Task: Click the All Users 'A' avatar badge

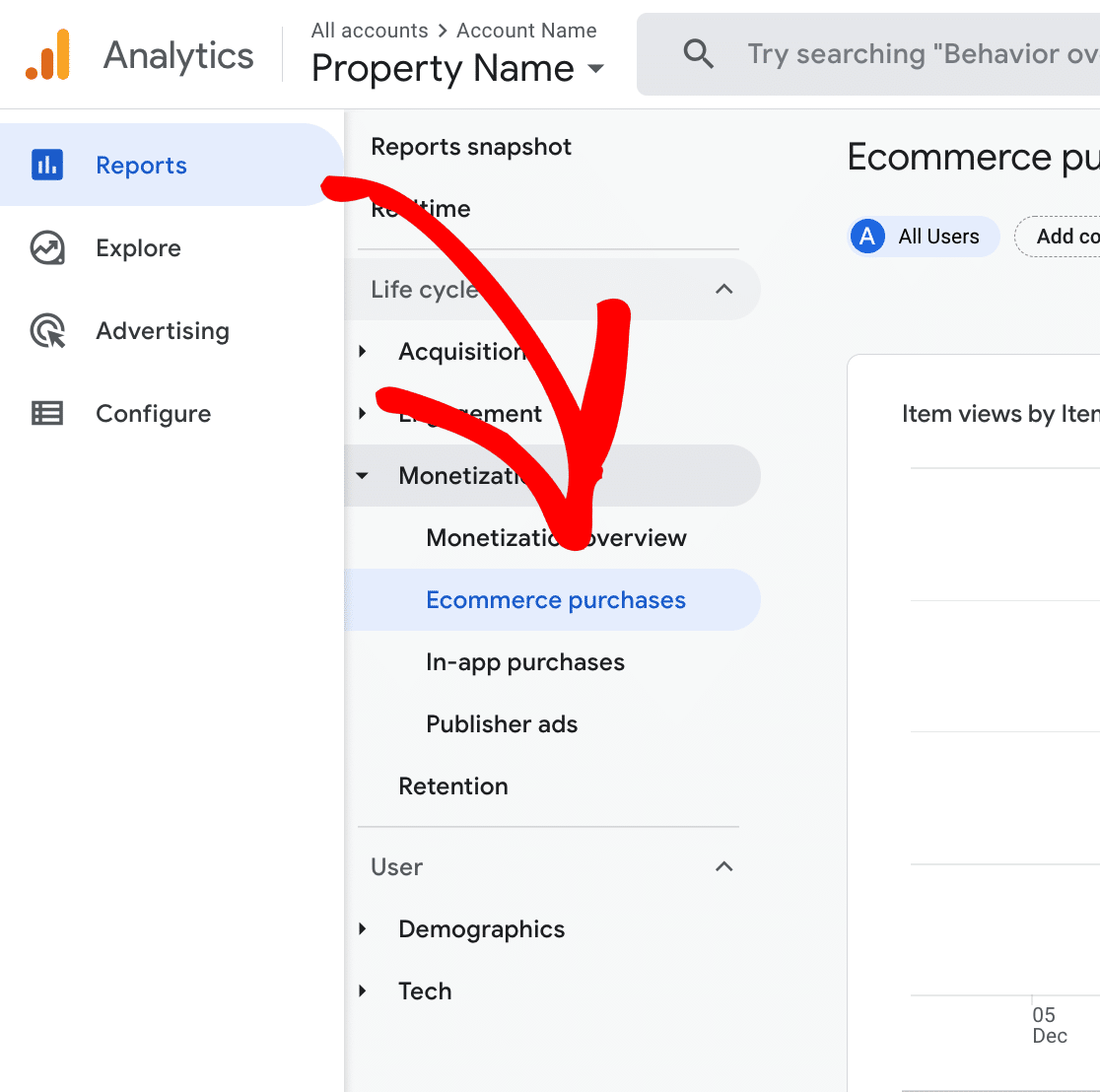Action: tap(867, 237)
